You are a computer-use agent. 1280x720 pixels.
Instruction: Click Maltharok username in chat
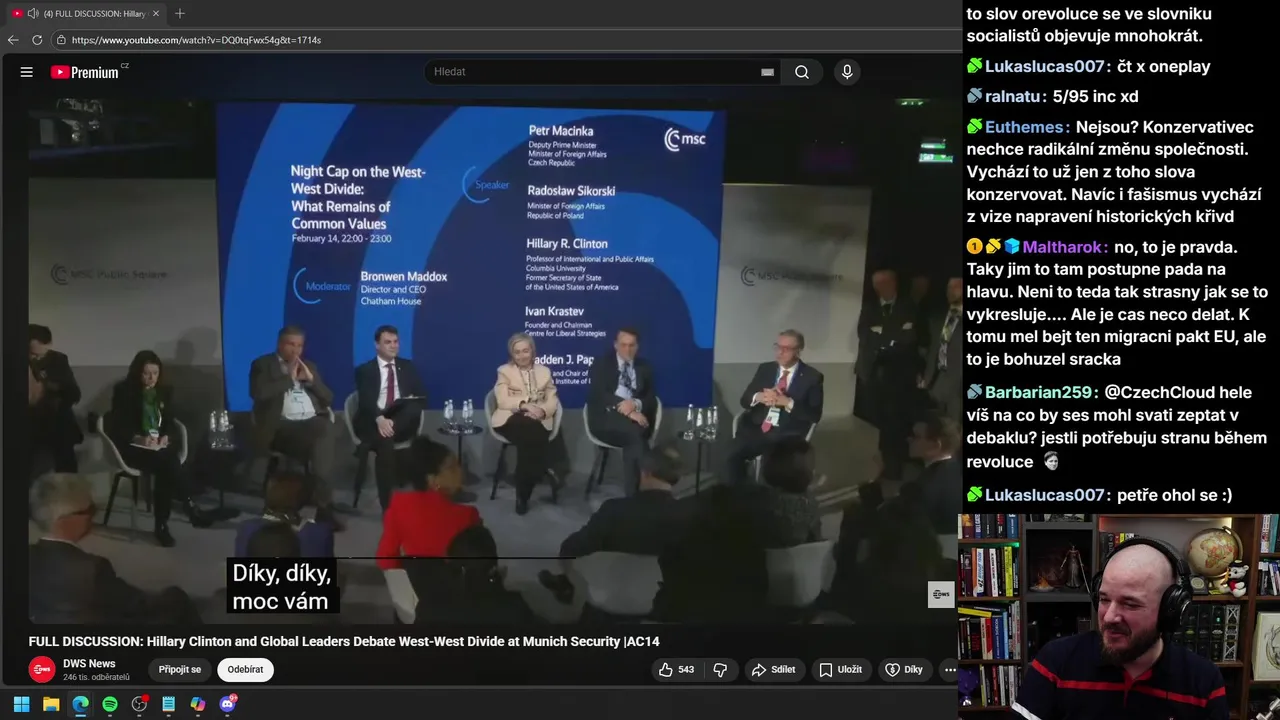coord(1063,247)
